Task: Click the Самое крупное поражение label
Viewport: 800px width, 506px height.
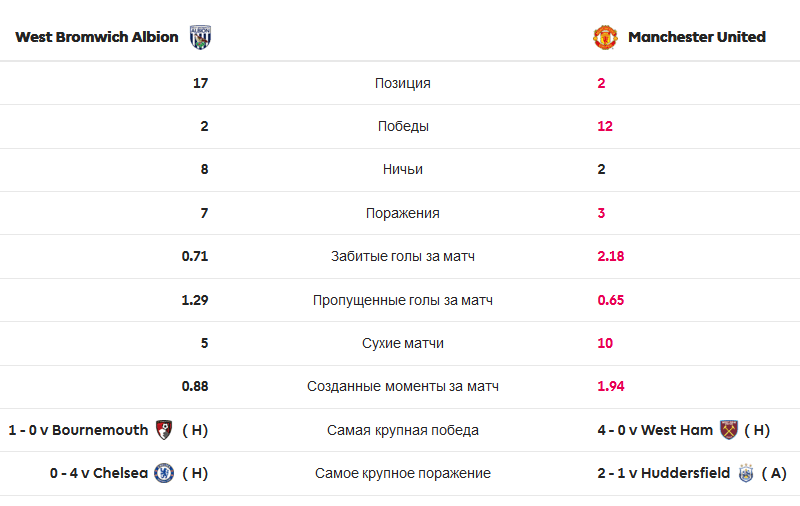Action: point(403,473)
